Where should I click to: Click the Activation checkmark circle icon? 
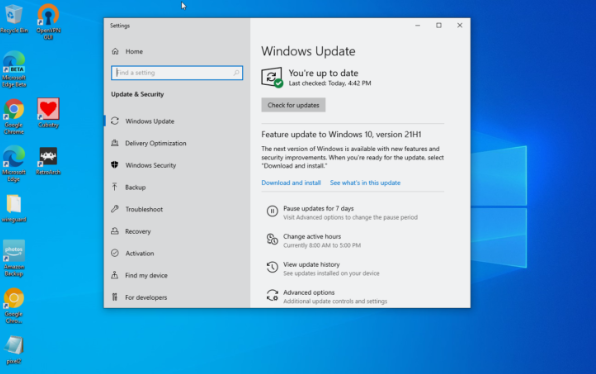pos(115,253)
